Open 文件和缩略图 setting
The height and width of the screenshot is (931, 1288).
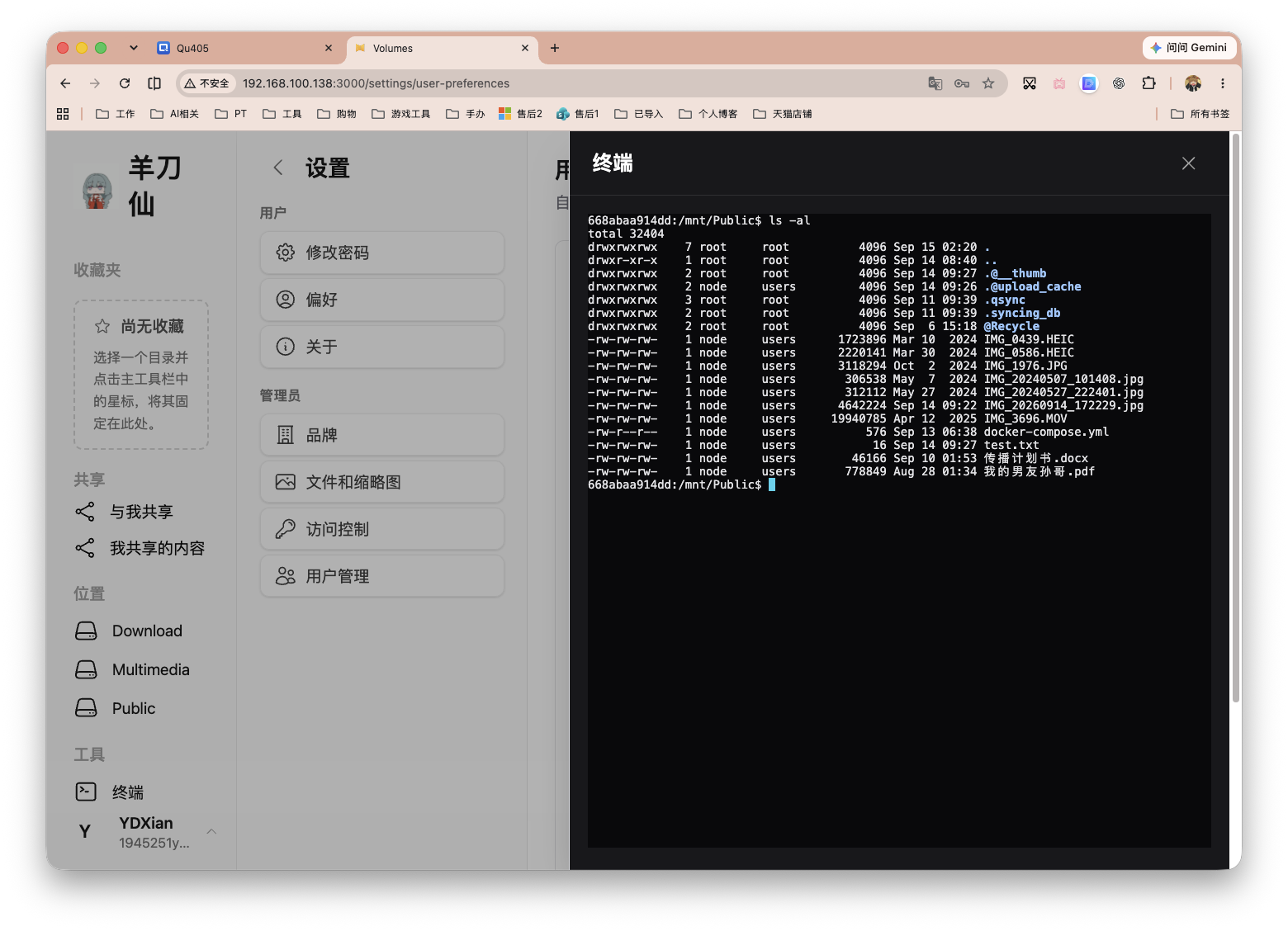click(x=382, y=482)
